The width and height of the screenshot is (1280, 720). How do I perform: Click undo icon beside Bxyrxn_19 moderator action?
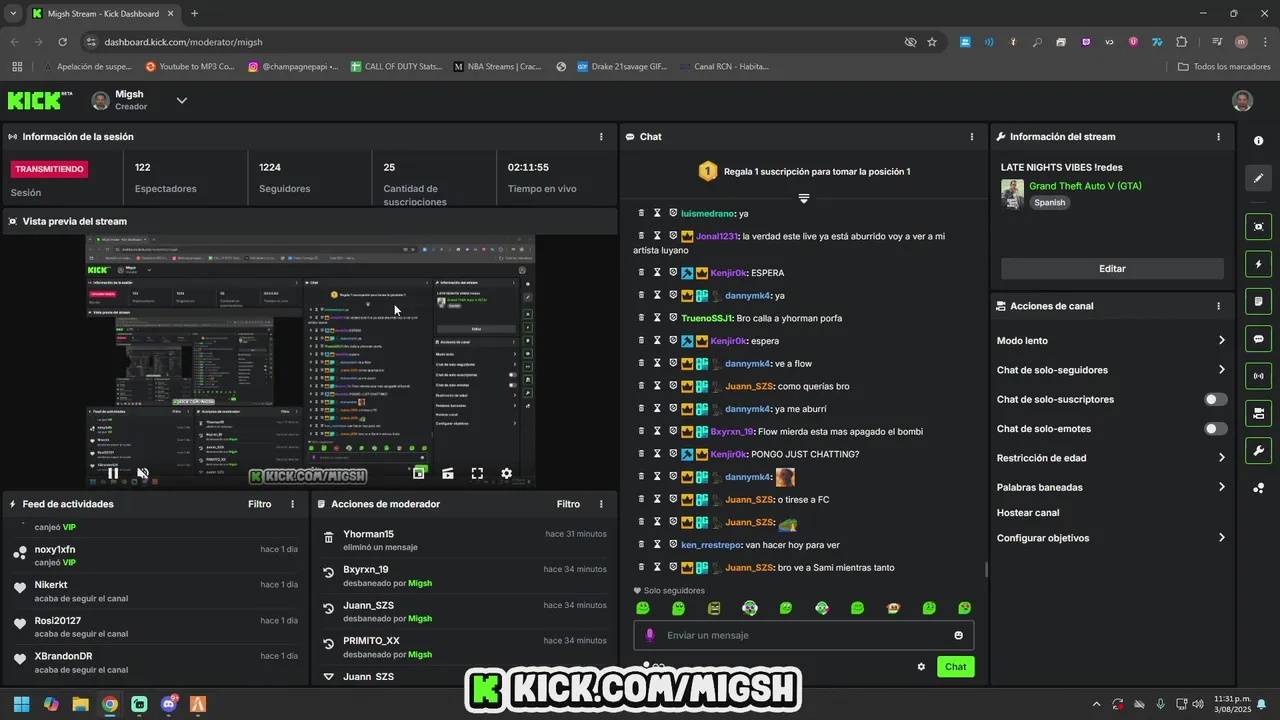coord(328,574)
